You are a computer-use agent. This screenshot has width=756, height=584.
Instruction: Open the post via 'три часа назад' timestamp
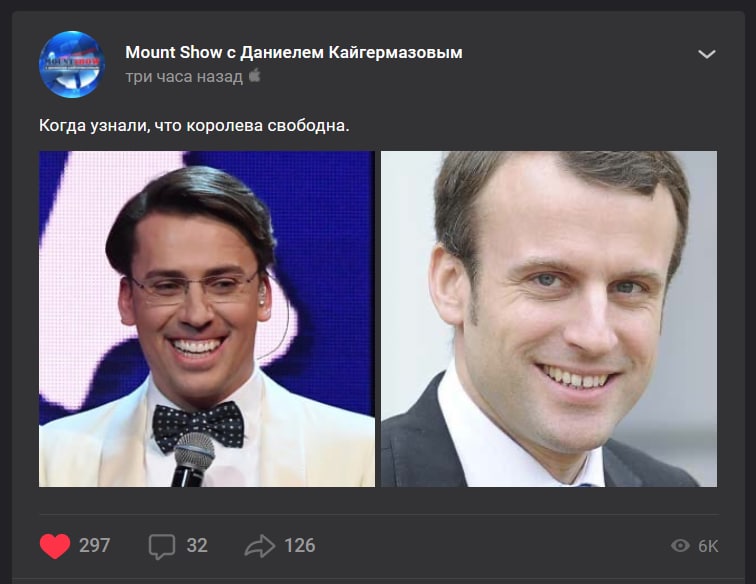[x=184, y=77]
